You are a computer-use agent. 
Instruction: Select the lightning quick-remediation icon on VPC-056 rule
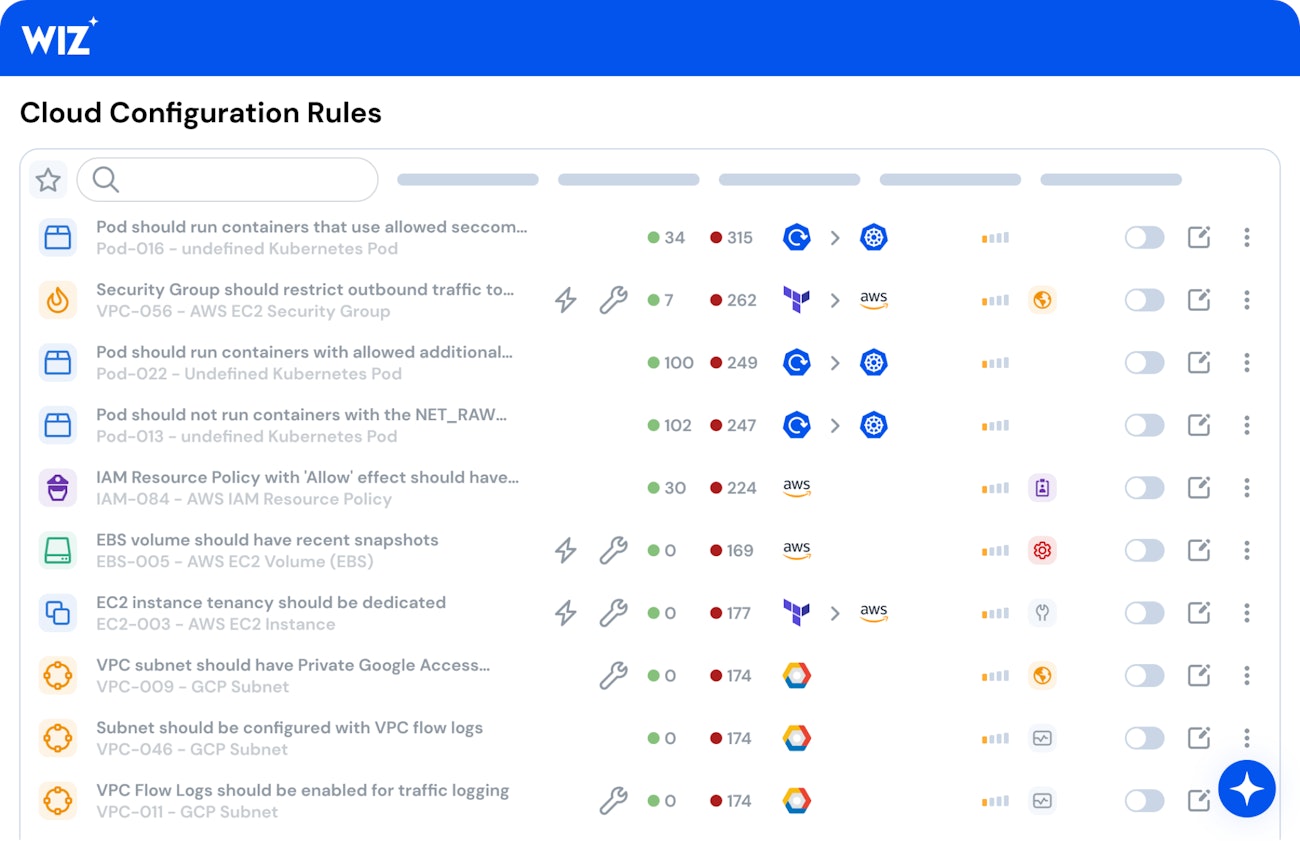click(565, 299)
